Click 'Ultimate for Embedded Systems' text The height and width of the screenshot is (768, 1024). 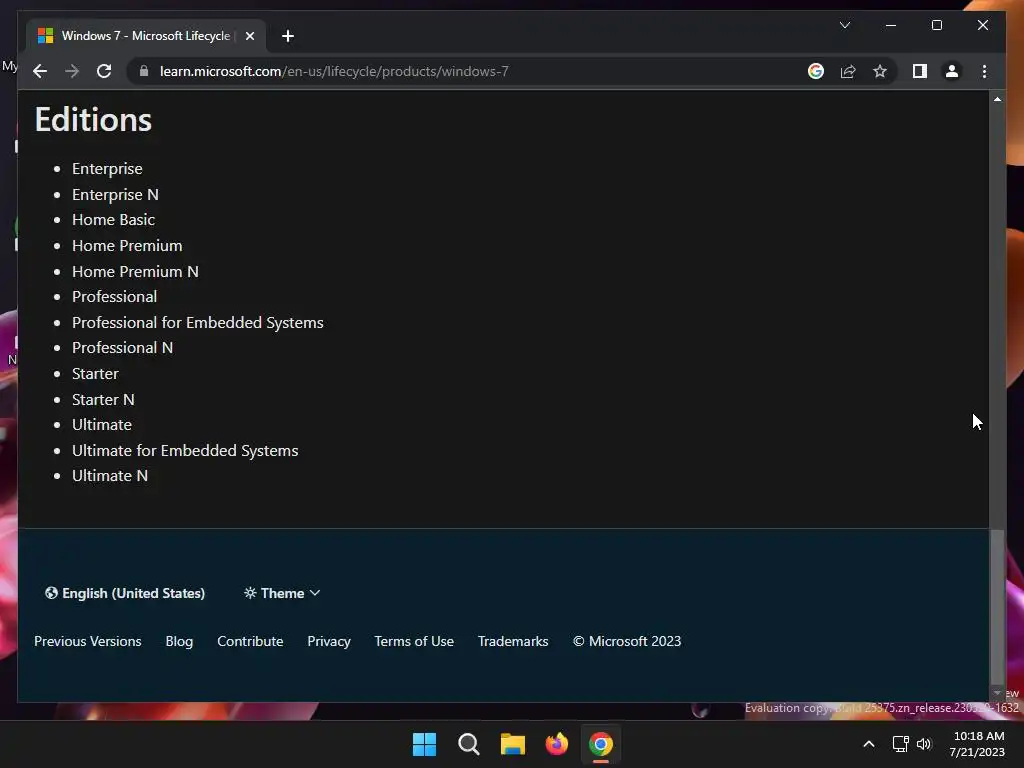tap(185, 451)
